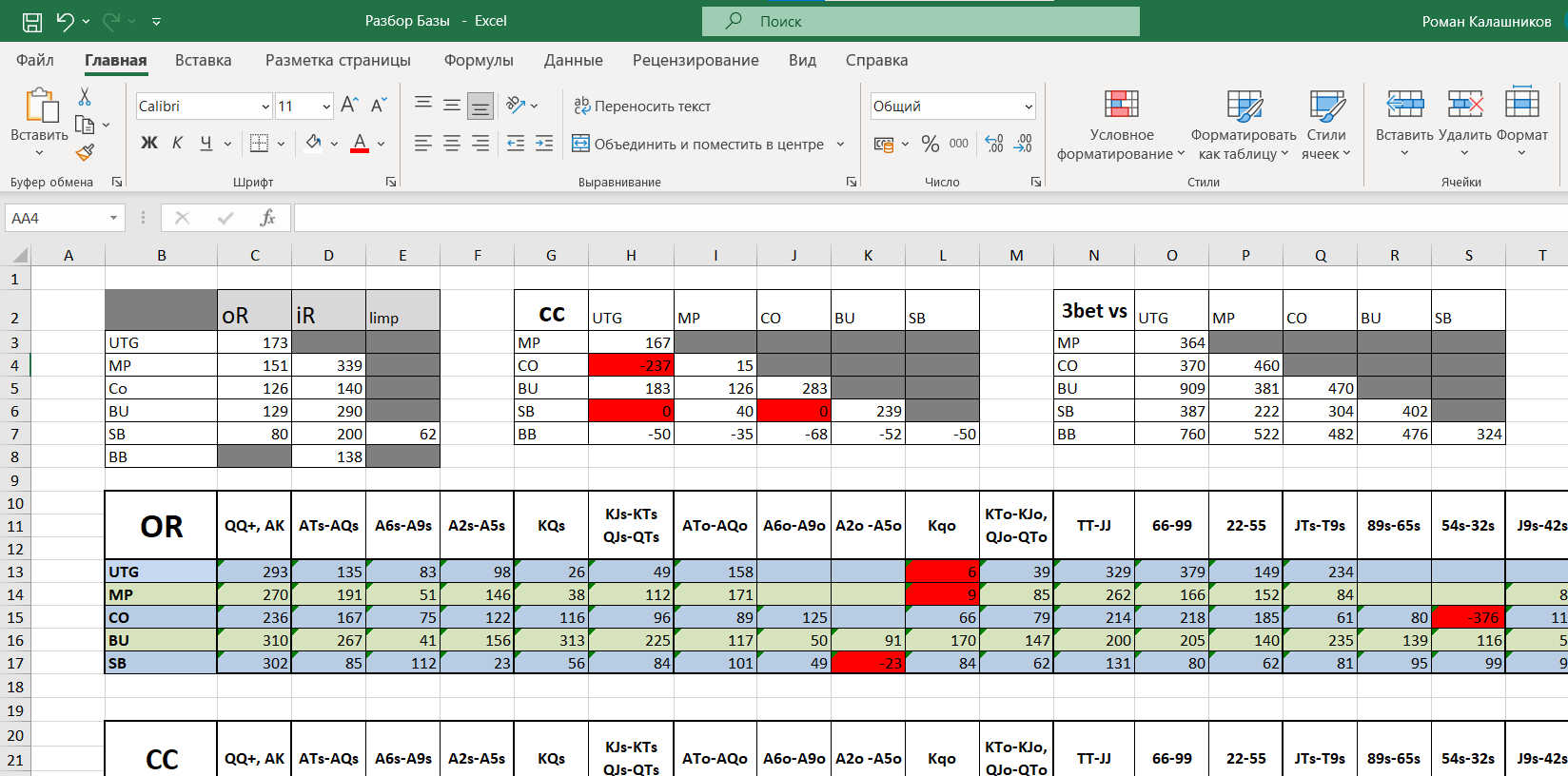Open the Вид tab
Viewport: 1568px width, 776px height.
click(x=802, y=60)
